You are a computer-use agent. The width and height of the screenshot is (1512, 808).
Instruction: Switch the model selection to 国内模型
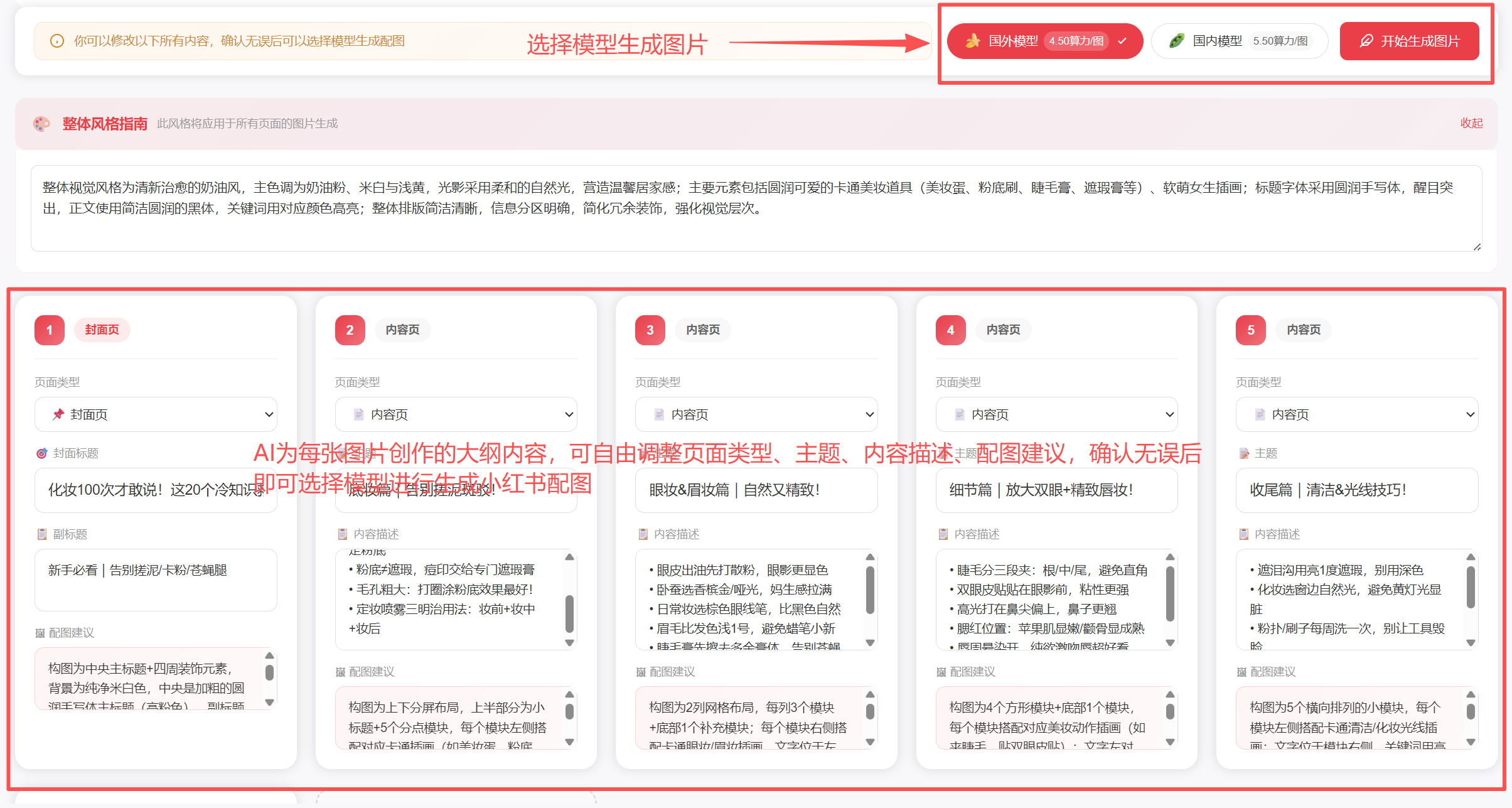[x=1238, y=41]
